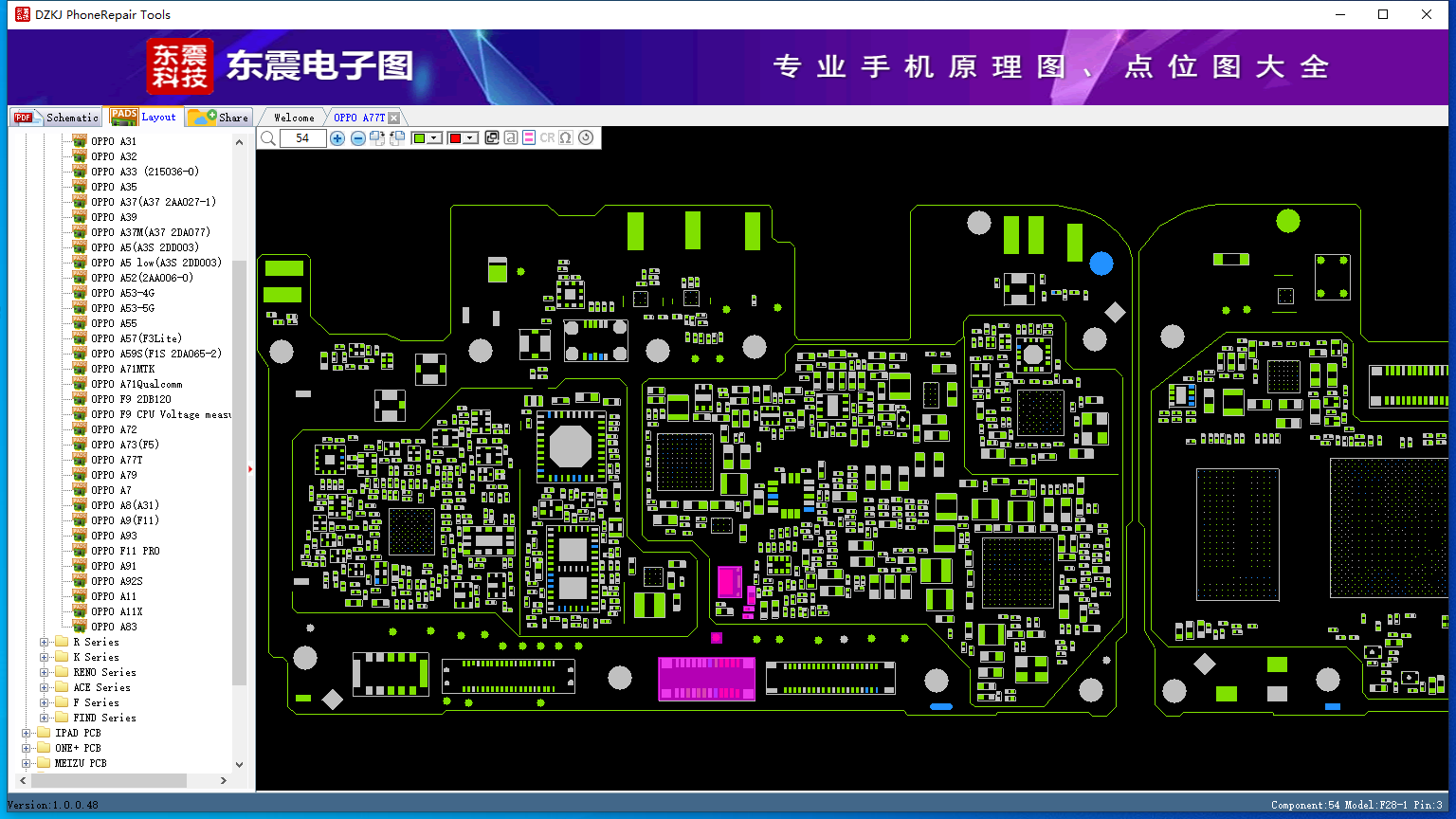
Task: Expand the ACE Series folder
Action: pos(45,687)
